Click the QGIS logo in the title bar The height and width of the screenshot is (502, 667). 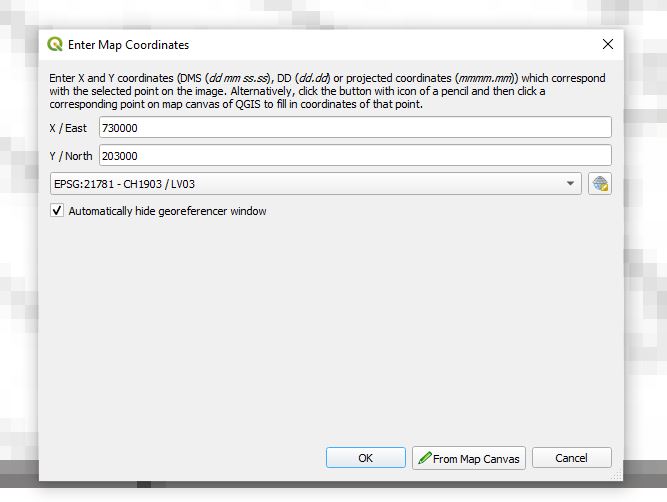click(56, 45)
